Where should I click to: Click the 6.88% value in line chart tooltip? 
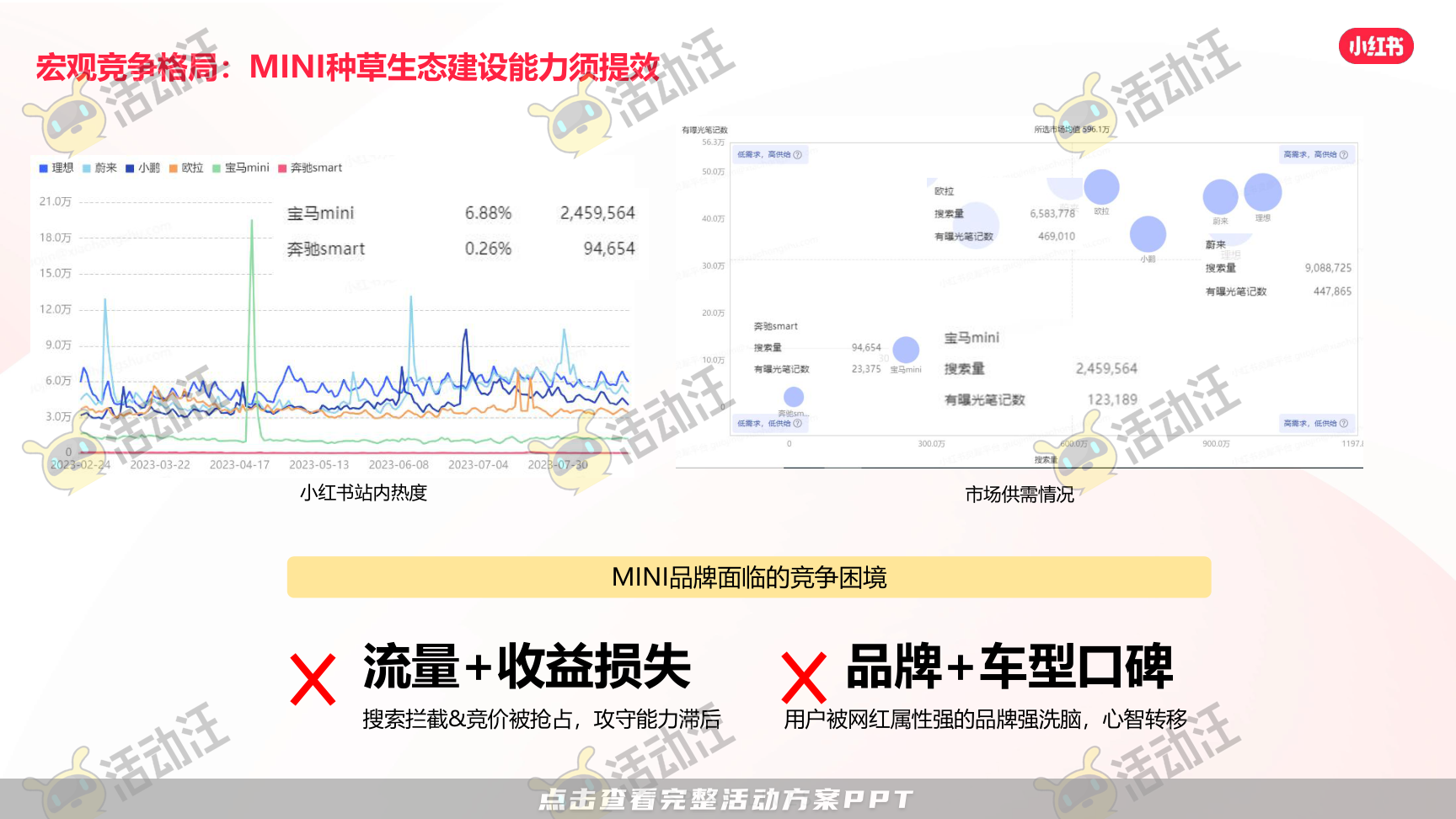click(489, 213)
